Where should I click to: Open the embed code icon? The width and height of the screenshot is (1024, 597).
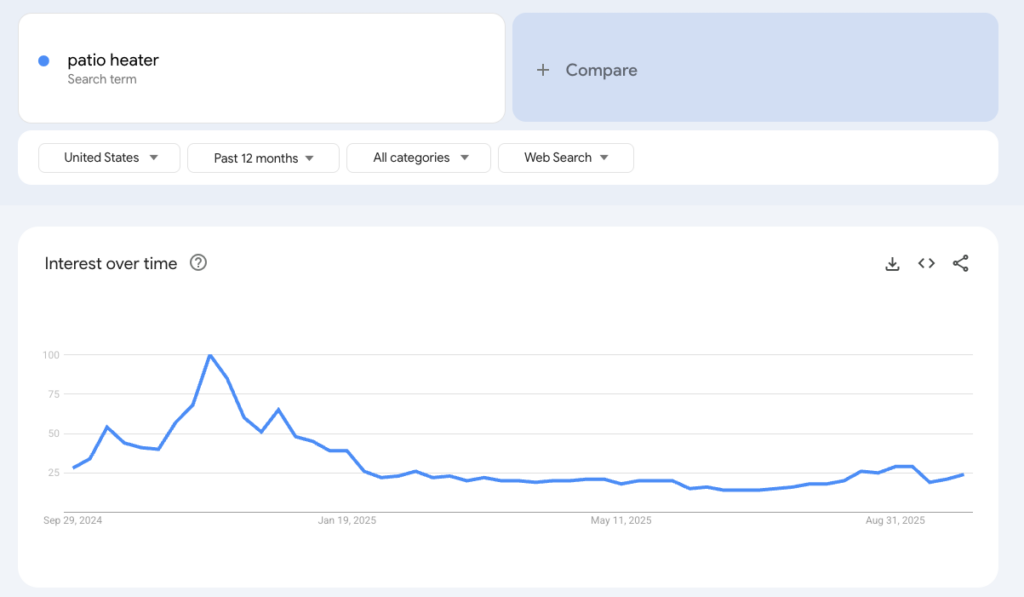pos(927,264)
